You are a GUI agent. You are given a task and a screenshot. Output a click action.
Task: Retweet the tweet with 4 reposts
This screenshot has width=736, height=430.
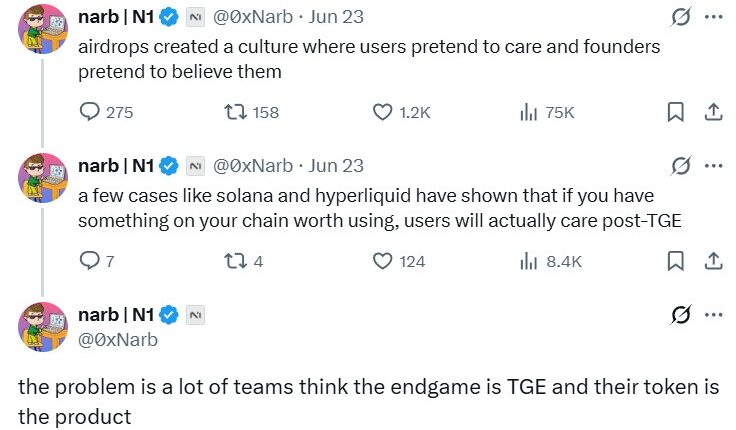[x=234, y=261]
